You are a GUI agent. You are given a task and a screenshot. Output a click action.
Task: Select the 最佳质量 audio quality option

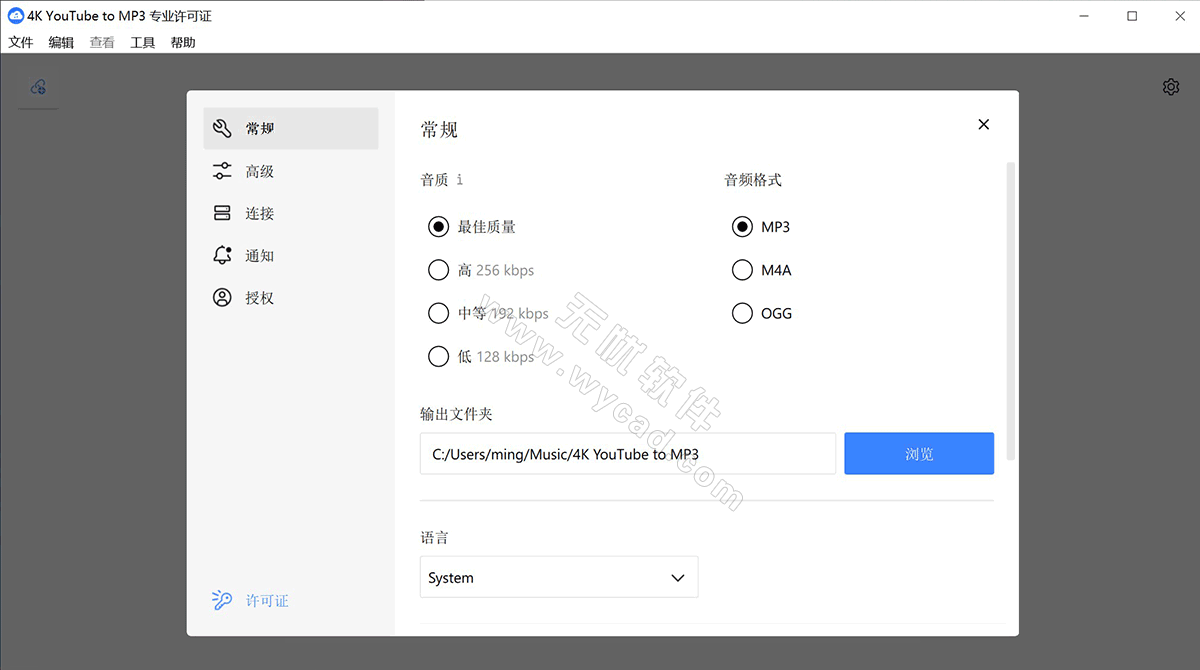(x=438, y=226)
